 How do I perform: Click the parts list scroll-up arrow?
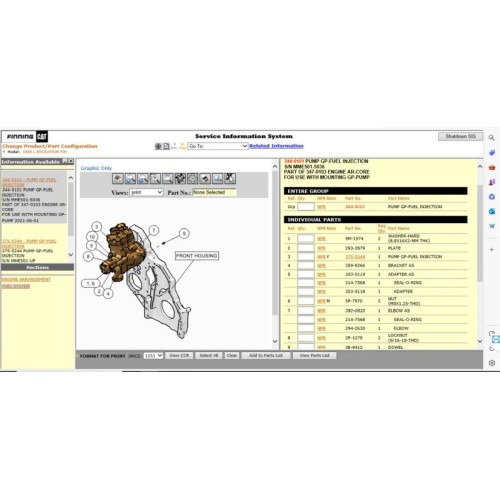pyautogui.click(x=480, y=166)
